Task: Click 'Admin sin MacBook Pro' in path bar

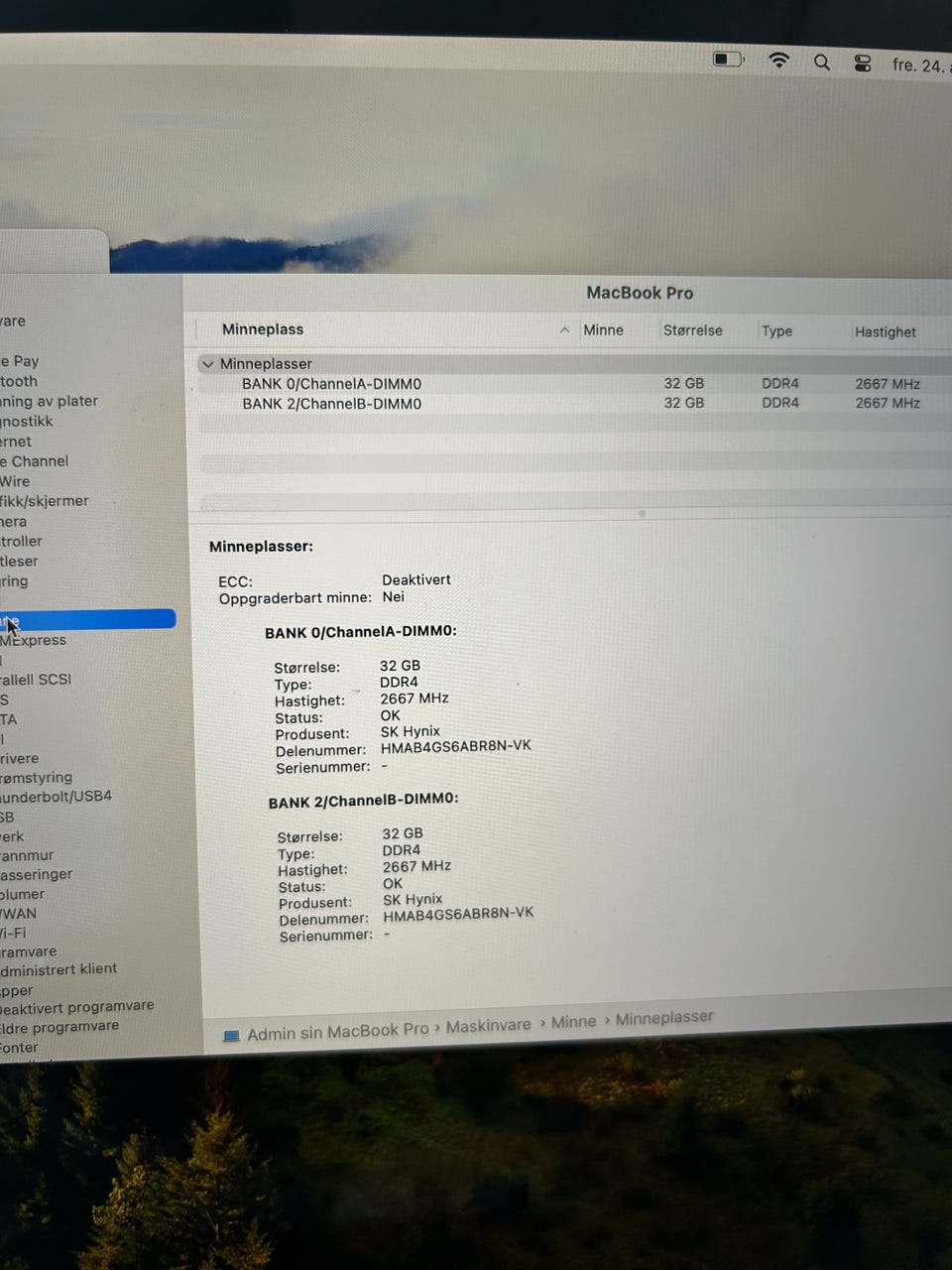Action: 337,1032
